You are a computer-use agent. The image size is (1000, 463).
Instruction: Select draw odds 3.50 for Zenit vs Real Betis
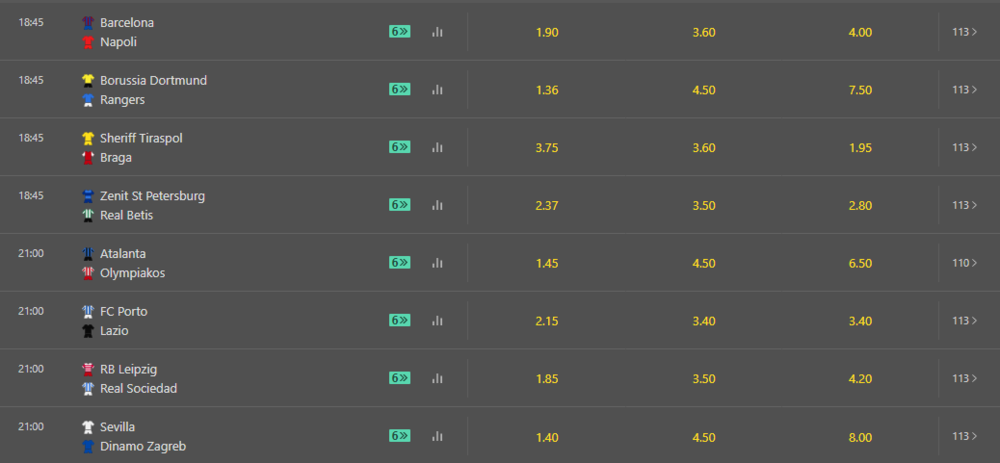coord(703,205)
